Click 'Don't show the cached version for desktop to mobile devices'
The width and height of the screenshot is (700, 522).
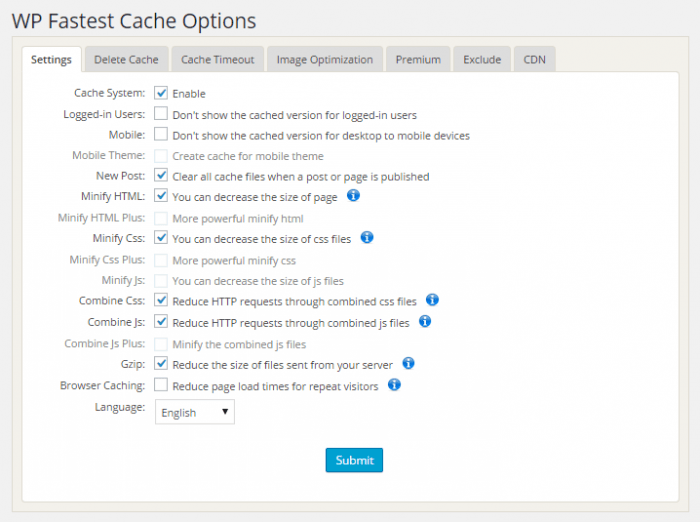click(321, 136)
